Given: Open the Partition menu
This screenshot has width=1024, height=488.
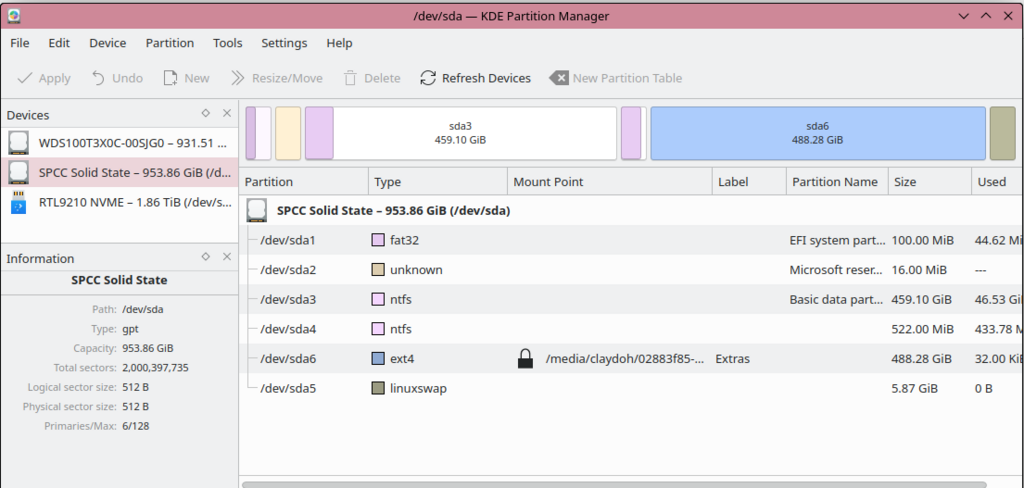Looking at the screenshot, I should tap(169, 43).
